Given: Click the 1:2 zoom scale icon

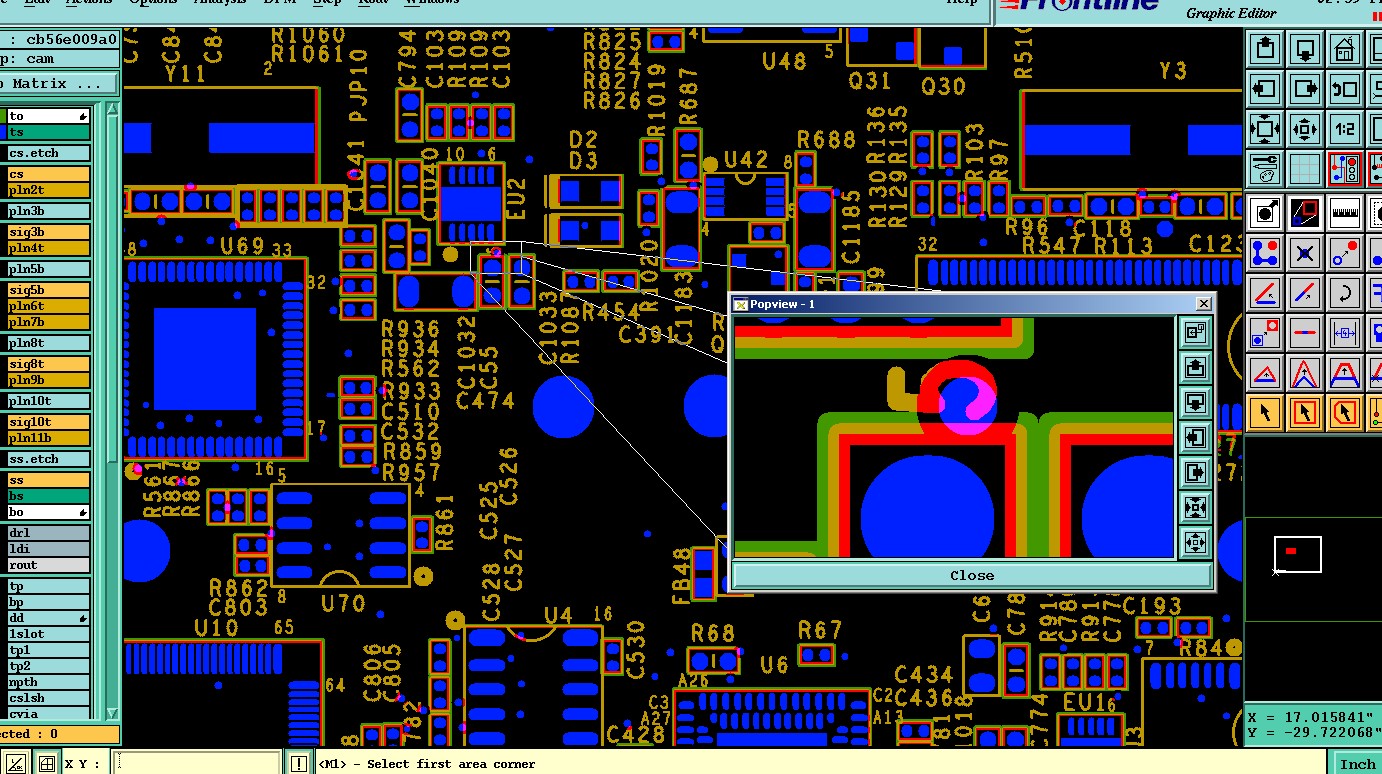Looking at the screenshot, I should [1345, 128].
